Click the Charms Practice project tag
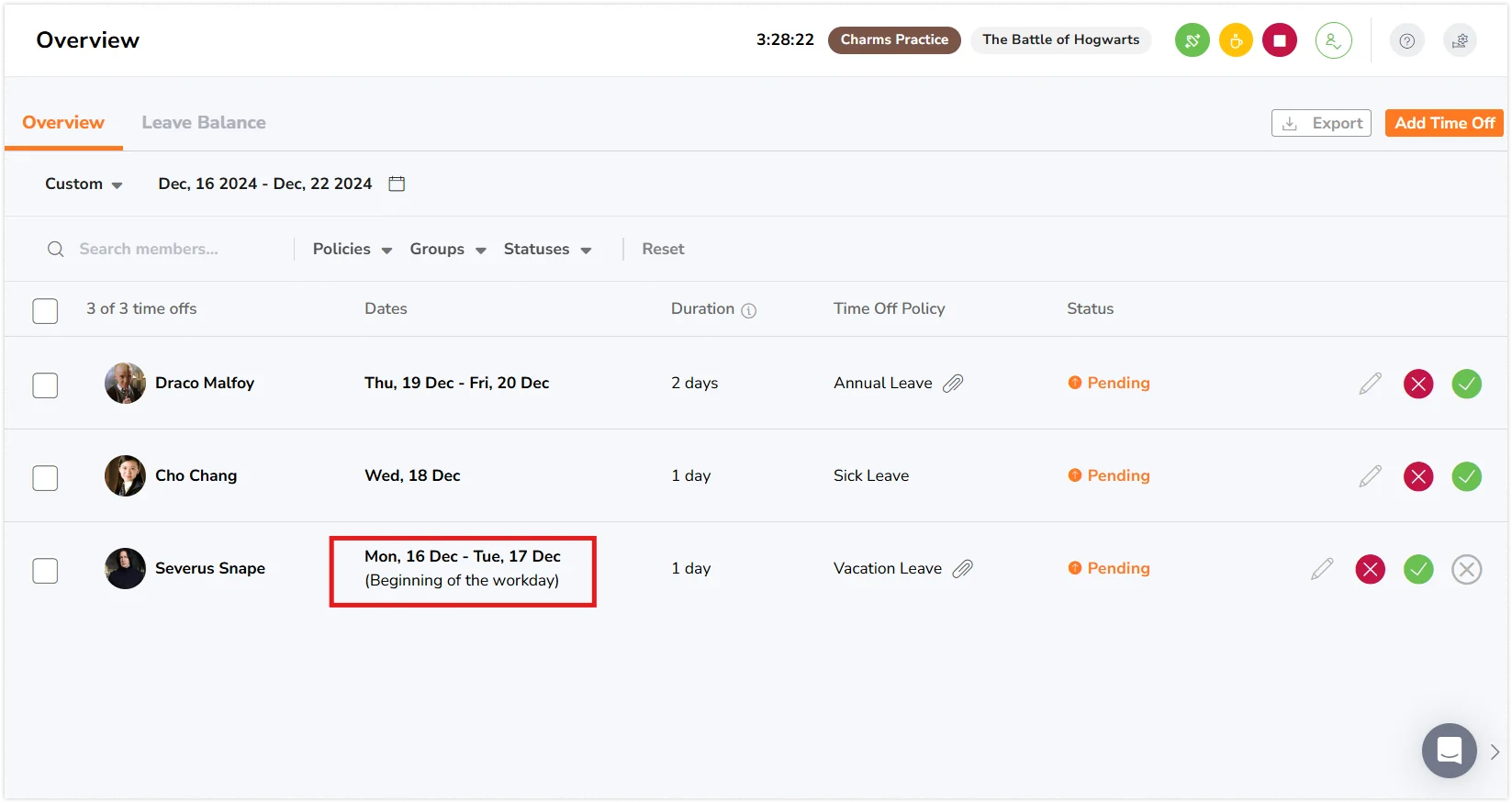This screenshot has height=803, width=1512. [x=894, y=39]
